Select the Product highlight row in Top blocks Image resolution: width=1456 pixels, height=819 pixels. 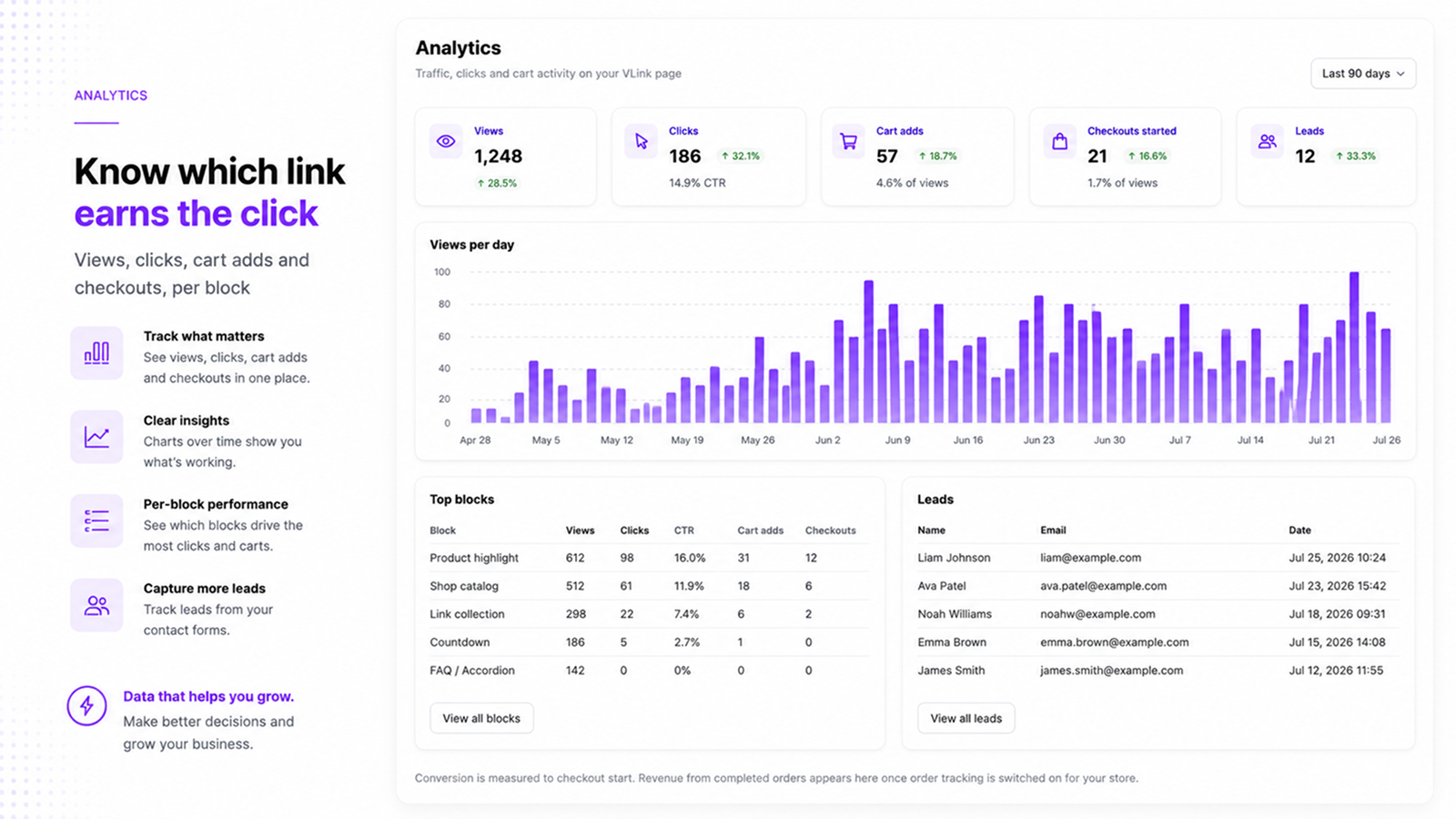(x=650, y=558)
